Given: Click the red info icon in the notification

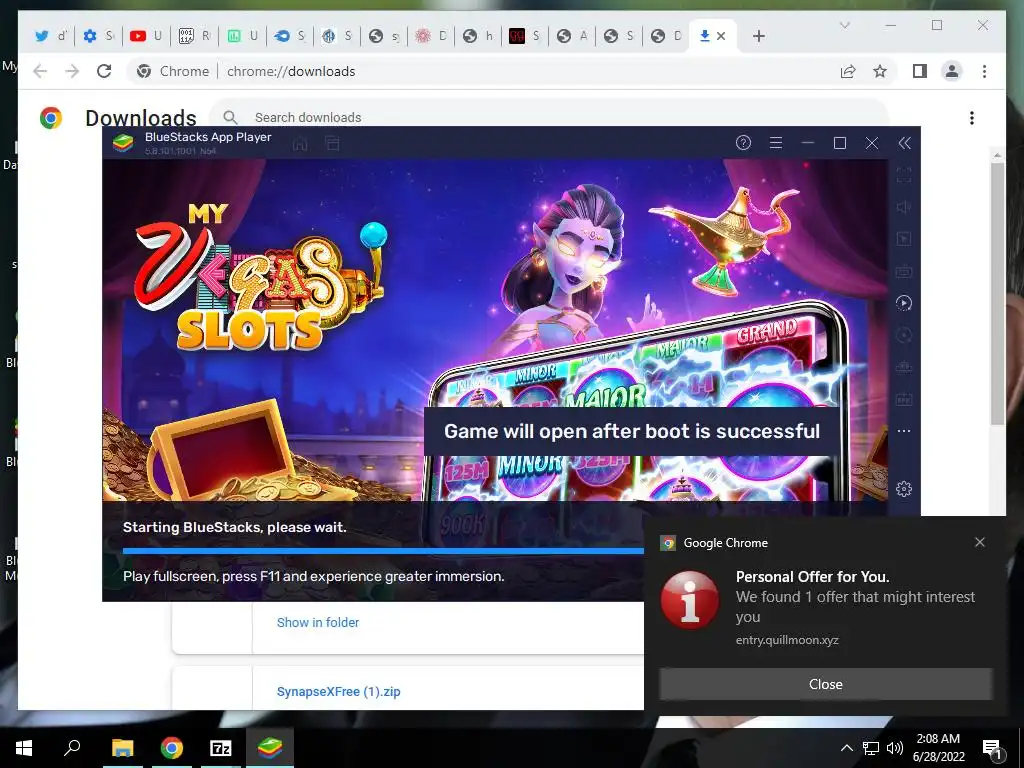Looking at the screenshot, I should tap(690, 600).
